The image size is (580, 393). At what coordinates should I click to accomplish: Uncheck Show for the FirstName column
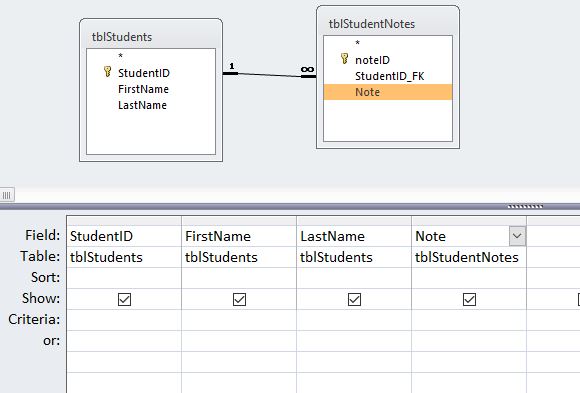click(x=239, y=299)
